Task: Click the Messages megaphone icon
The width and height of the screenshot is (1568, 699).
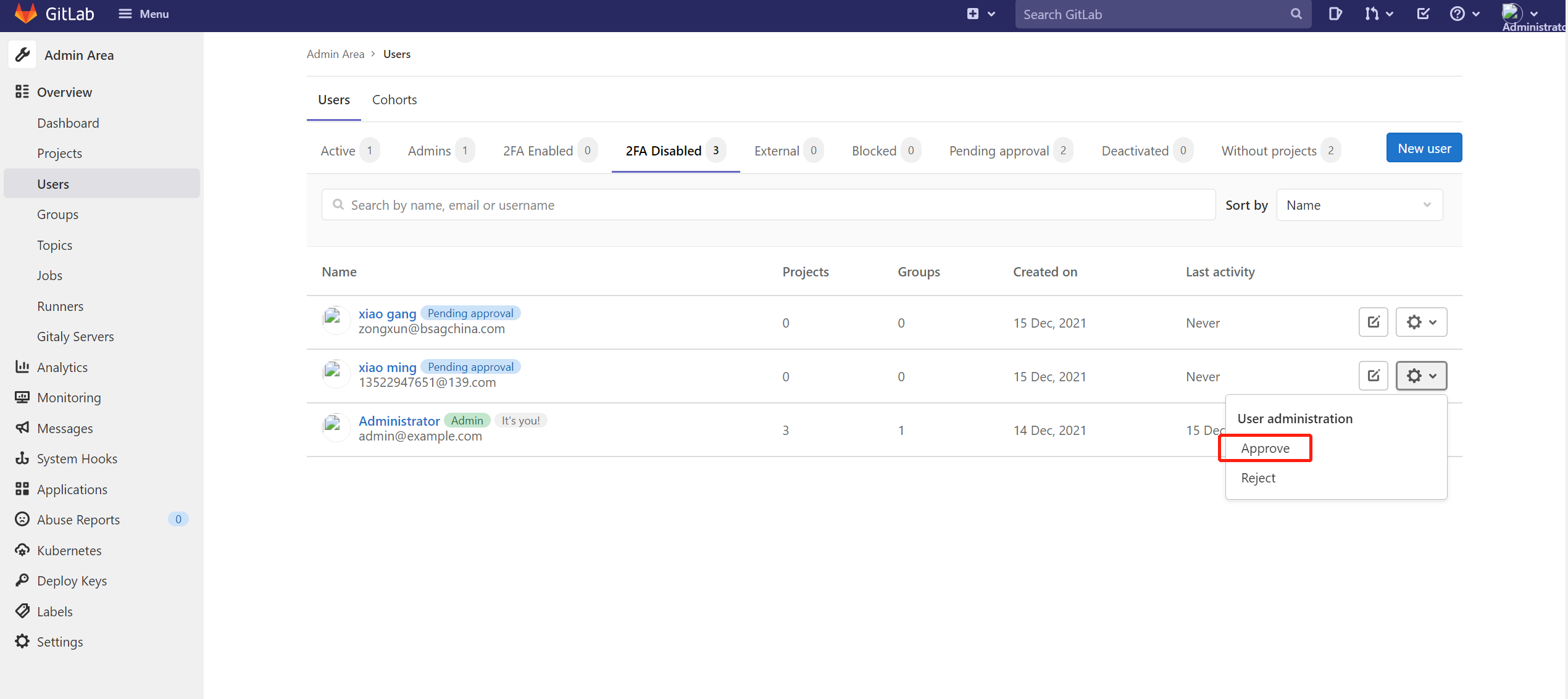Action: 22,428
